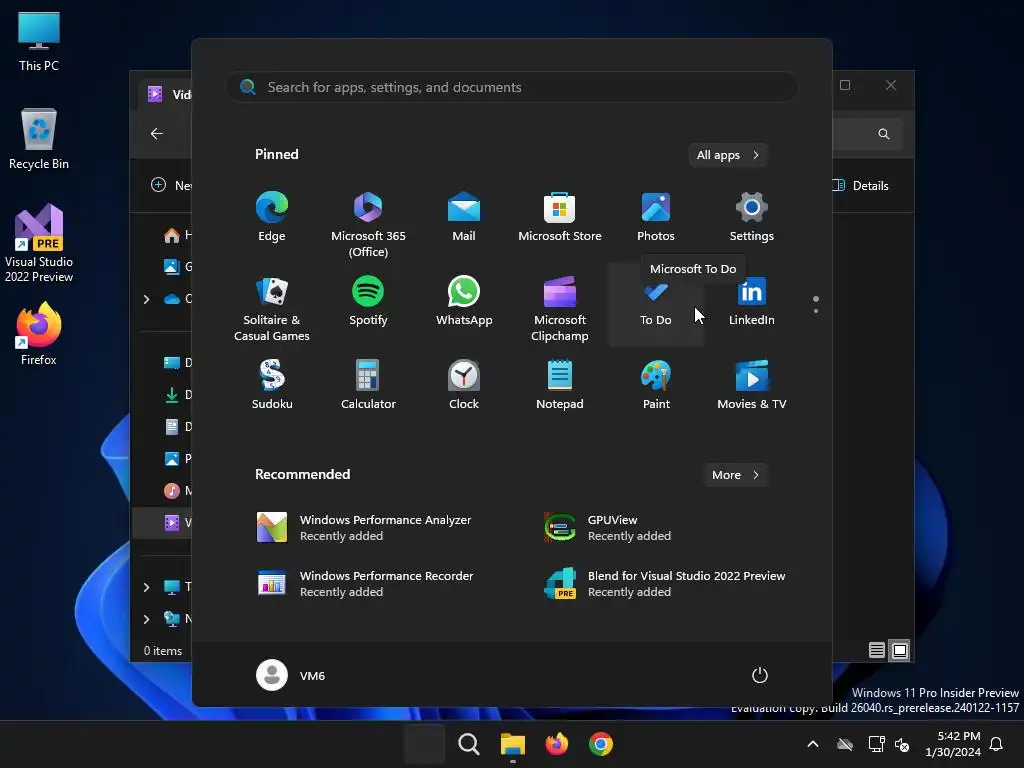Go to next page of pinned apps
The height and width of the screenshot is (768, 1024).
point(816,311)
